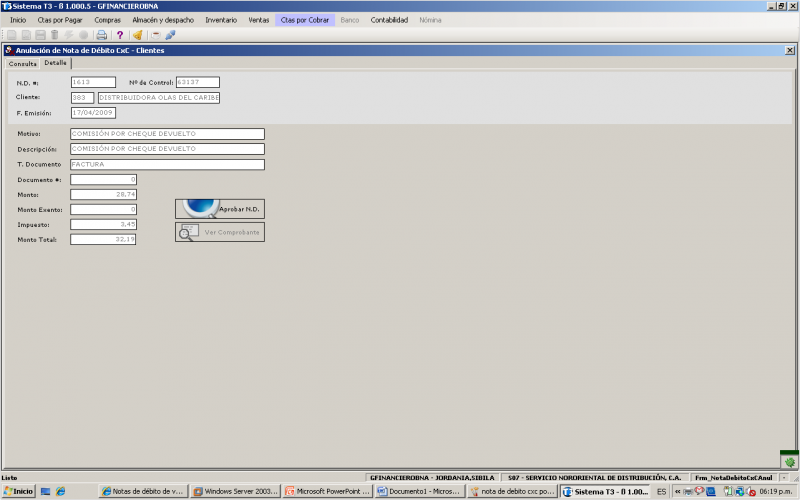Click the Frm_NotaDebitoCxCAnul status bar text

pyautogui.click(x=733, y=478)
